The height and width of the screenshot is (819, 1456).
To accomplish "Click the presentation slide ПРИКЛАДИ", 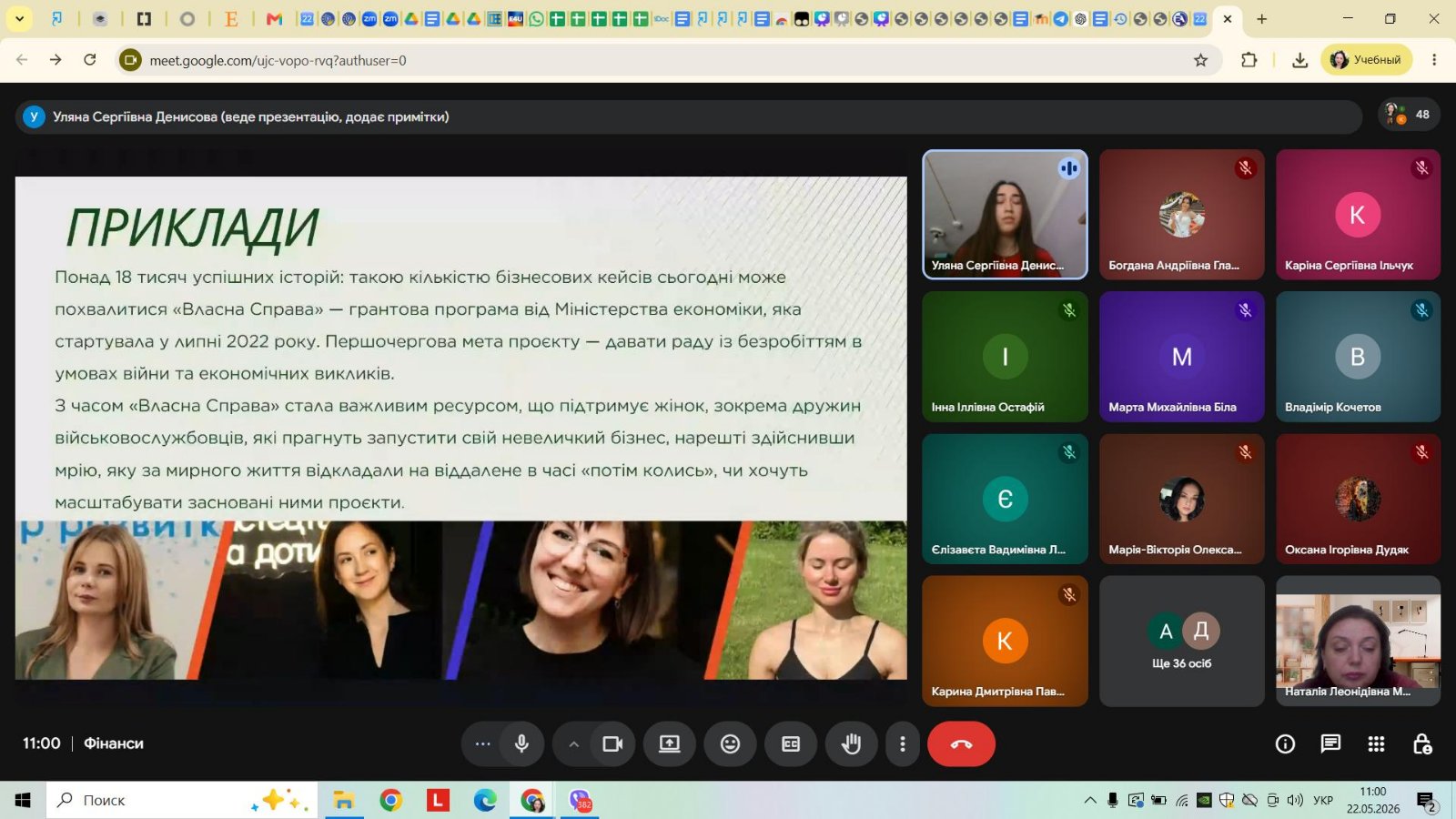I will [x=460, y=428].
